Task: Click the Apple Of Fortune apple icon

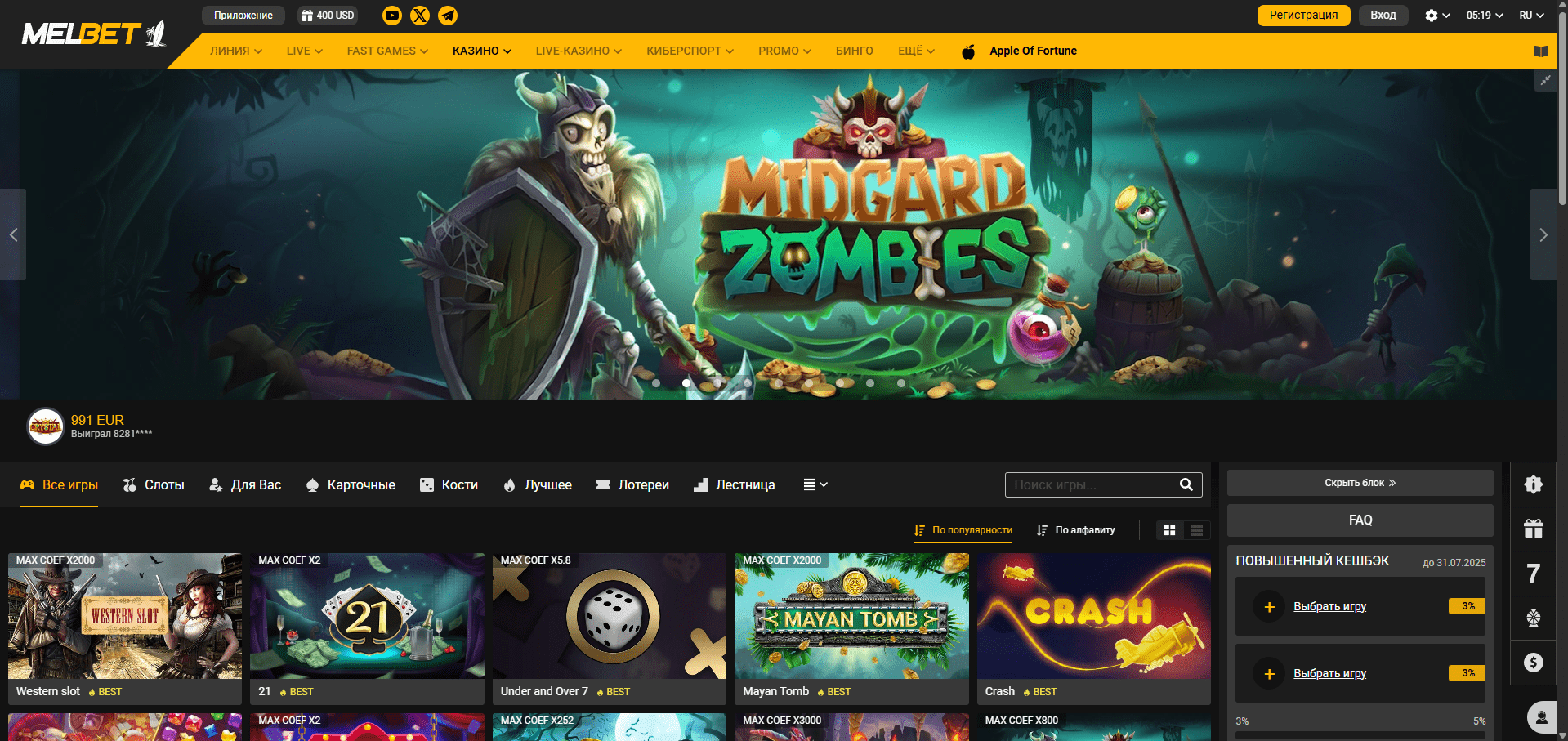Action: tap(968, 51)
